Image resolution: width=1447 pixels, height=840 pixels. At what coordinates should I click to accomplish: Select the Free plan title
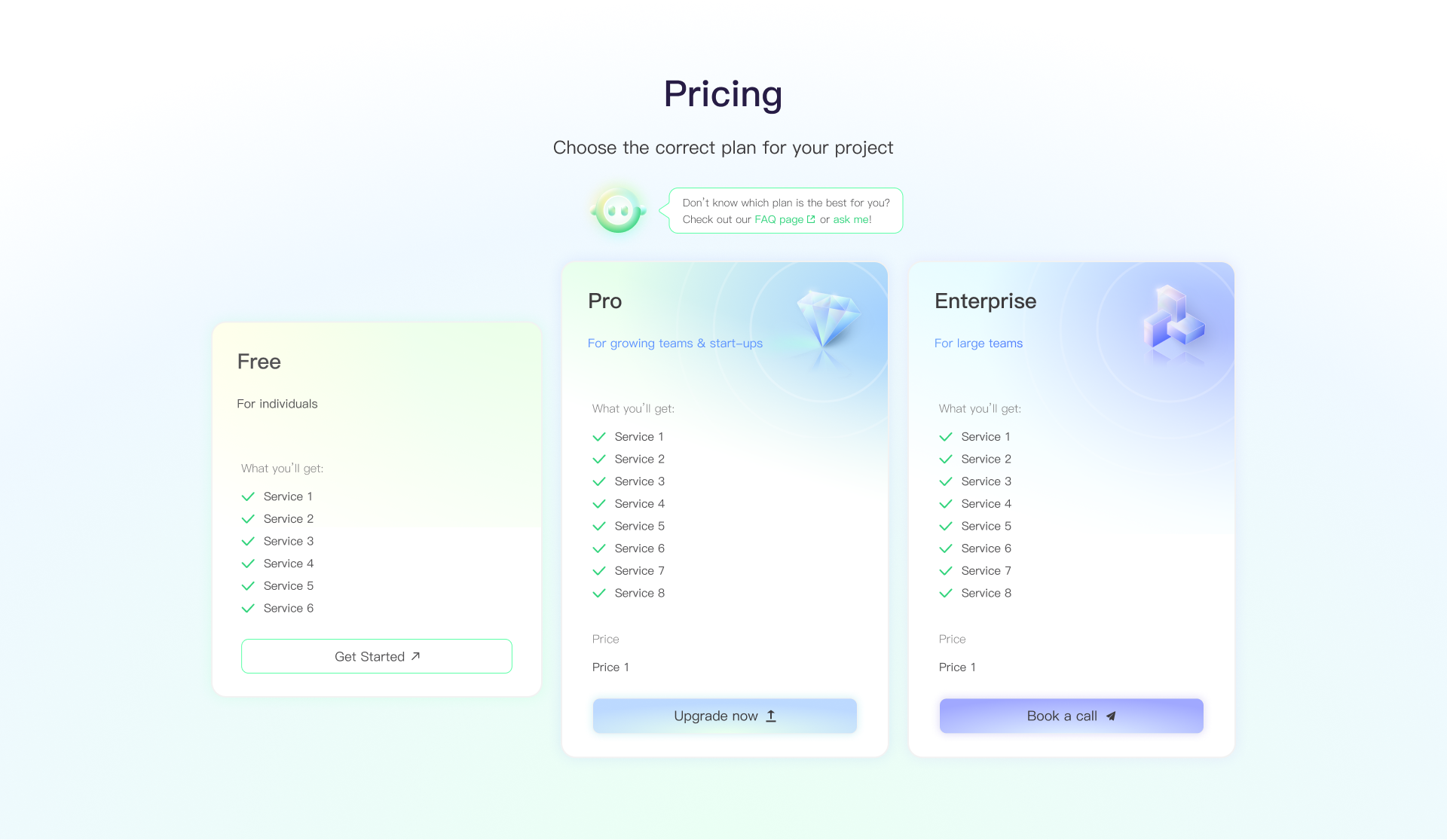[x=259, y=362]
